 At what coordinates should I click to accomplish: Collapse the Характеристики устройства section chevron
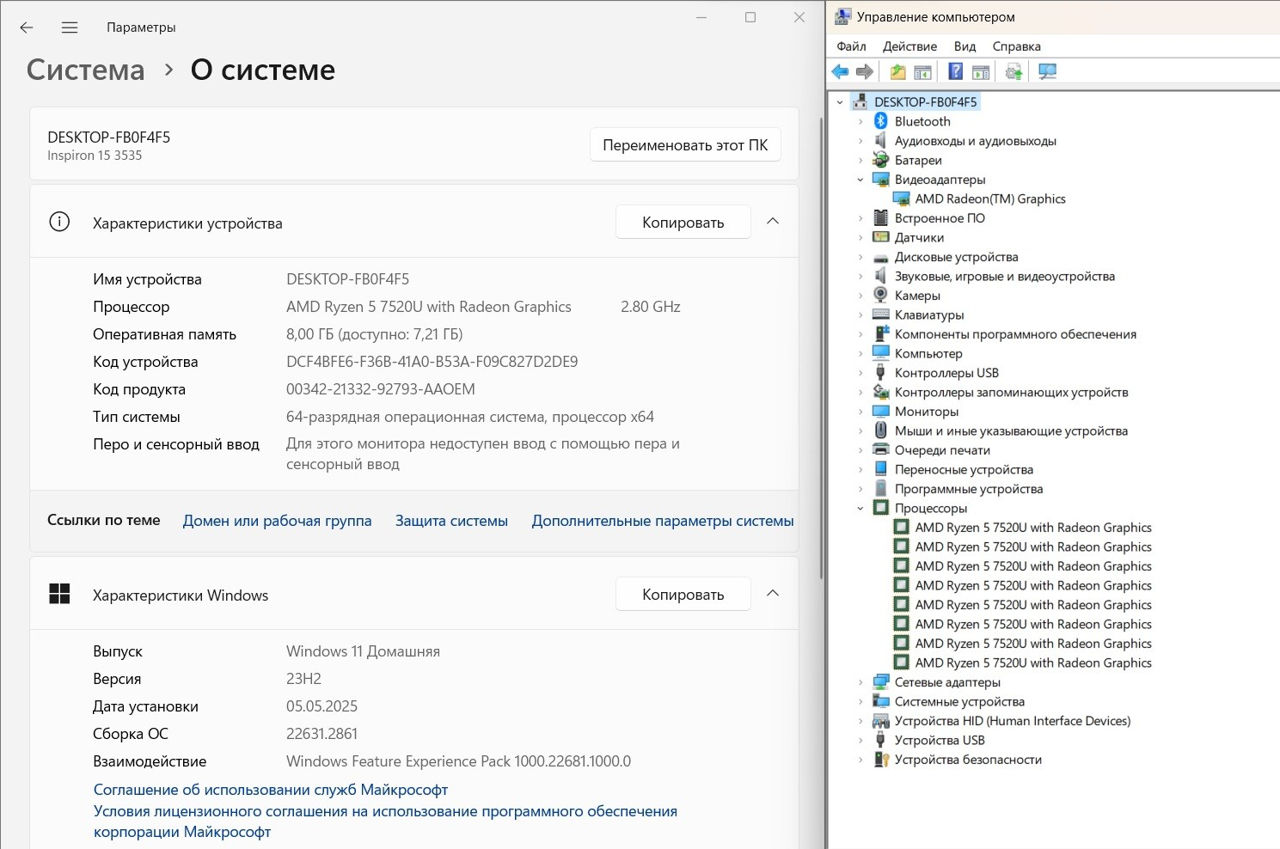(x=772, y=222)
